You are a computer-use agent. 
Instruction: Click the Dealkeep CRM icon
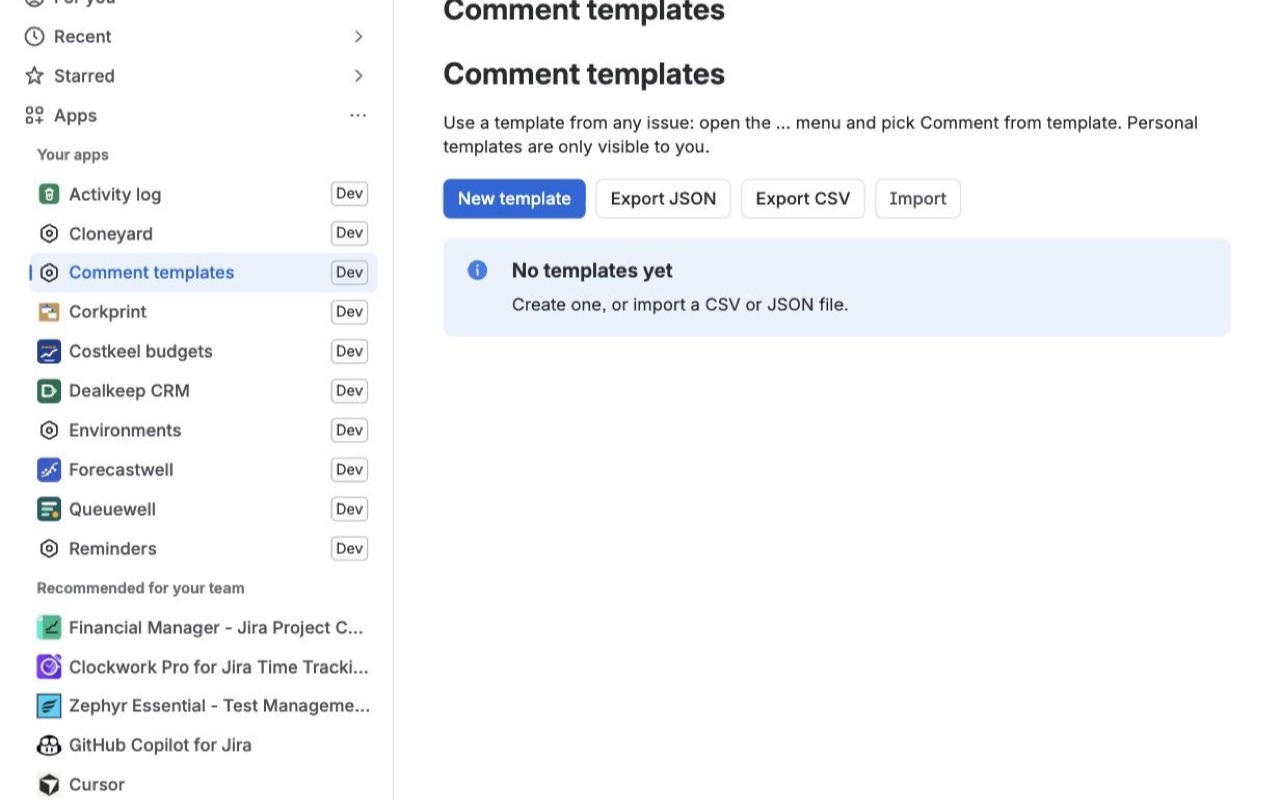pos(49,391)
